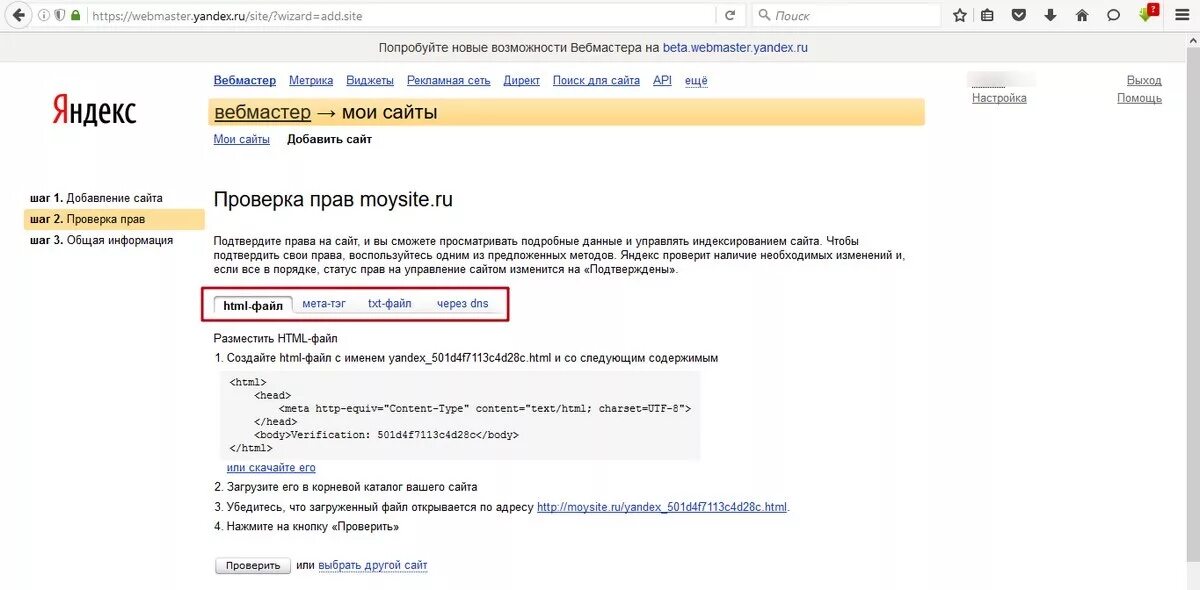Expand ещё for more services
This screenshot has width=1200, height=590.
coord(696,80)
